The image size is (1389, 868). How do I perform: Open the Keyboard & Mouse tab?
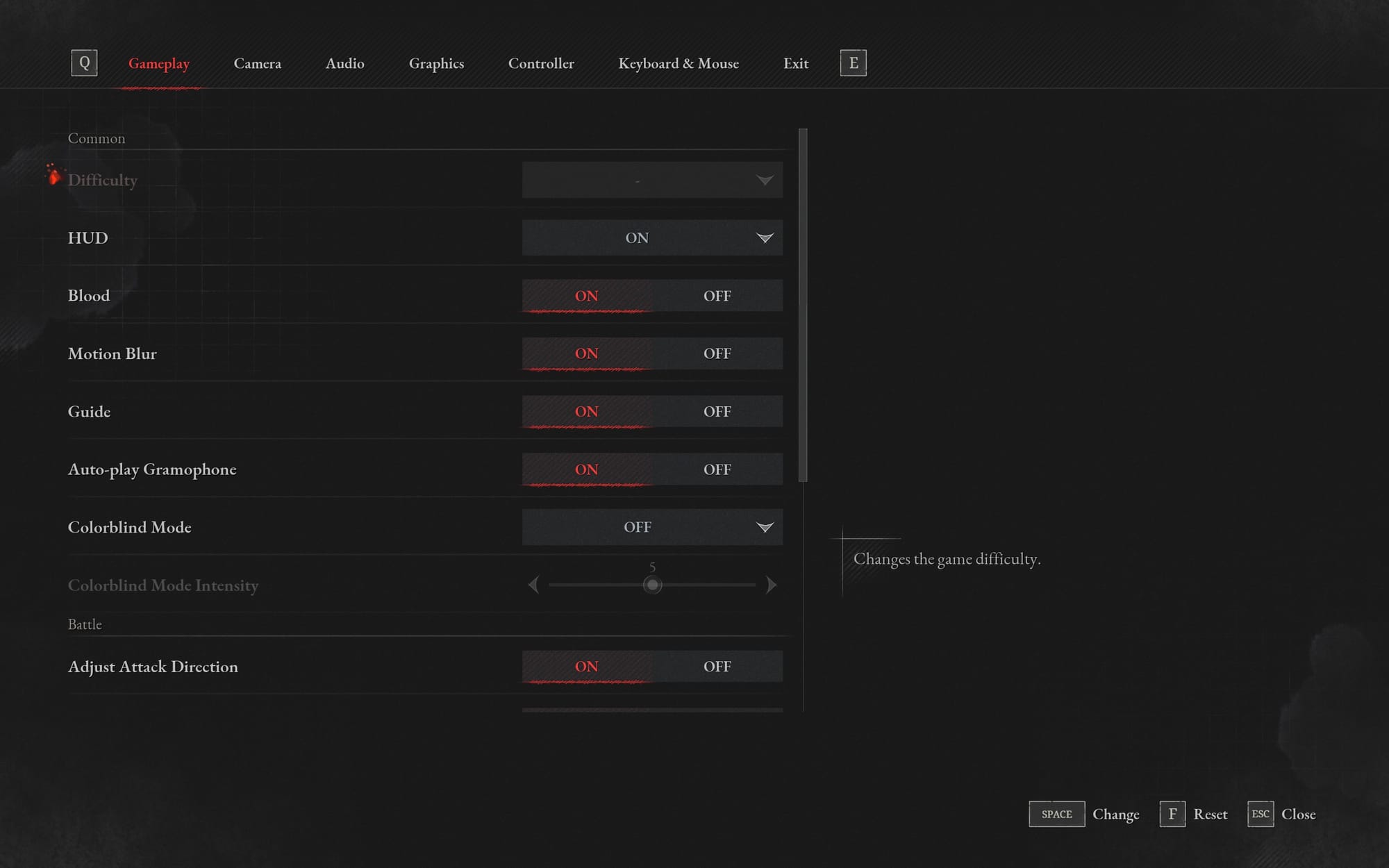(x=679, y=63)
